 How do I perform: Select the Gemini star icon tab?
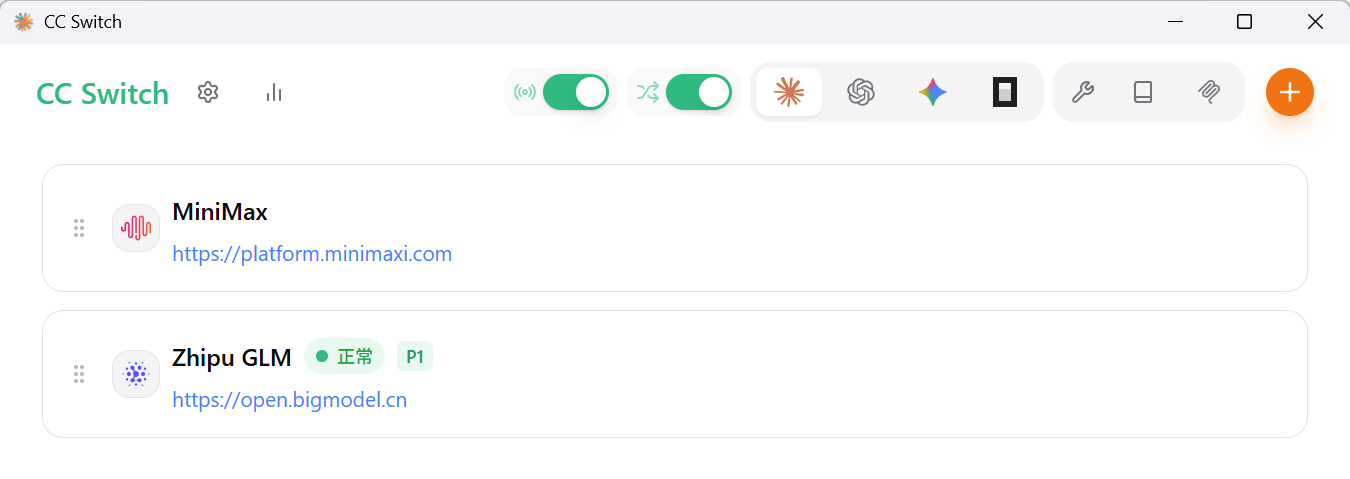[933, 92]
